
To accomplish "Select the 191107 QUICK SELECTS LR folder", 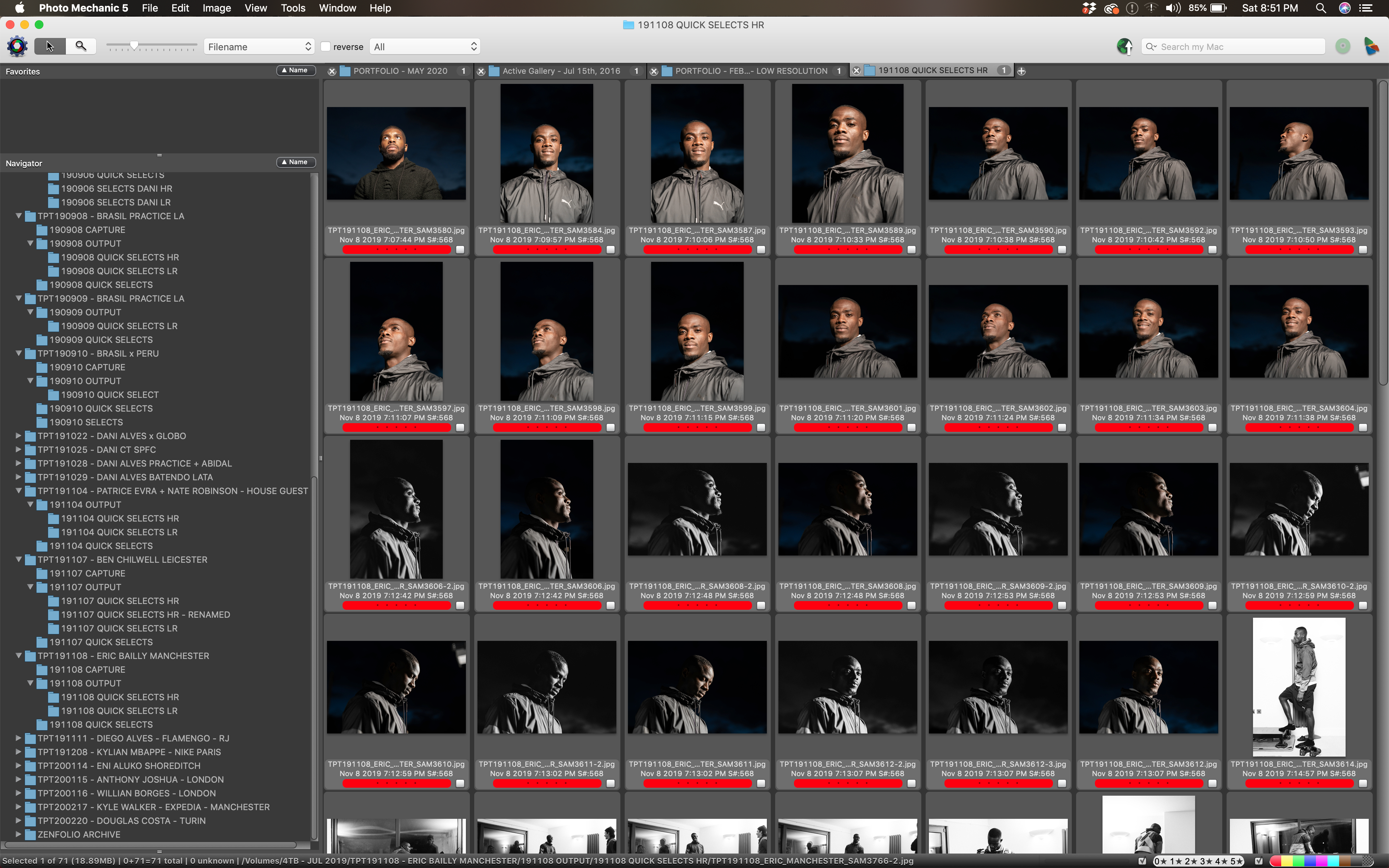I will [119, 629].
